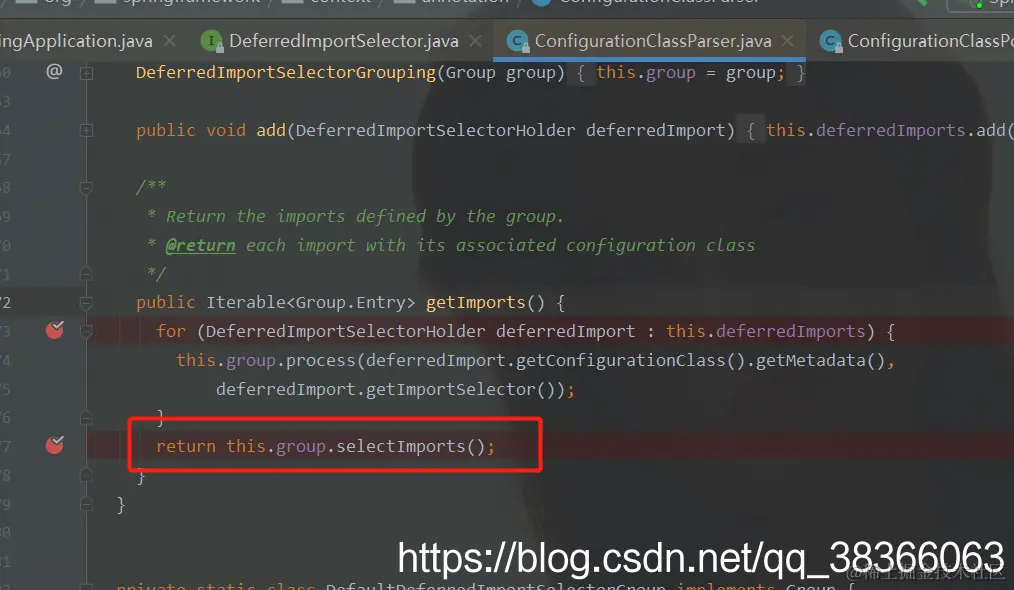
Task: Click Group.Entry generic type
Action: pyautogui.click(x=351, y=303)
